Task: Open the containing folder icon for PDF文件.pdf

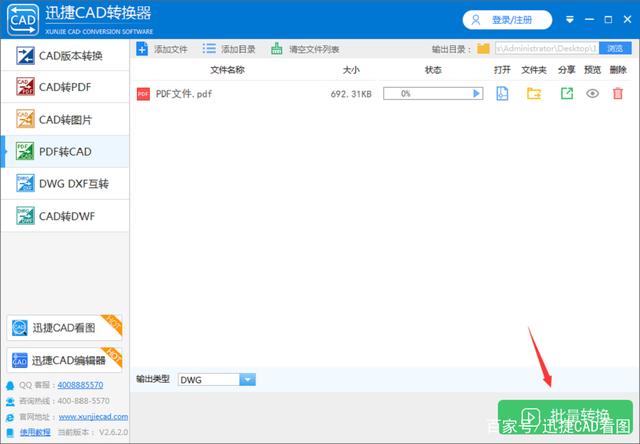Action: [534, 93]
